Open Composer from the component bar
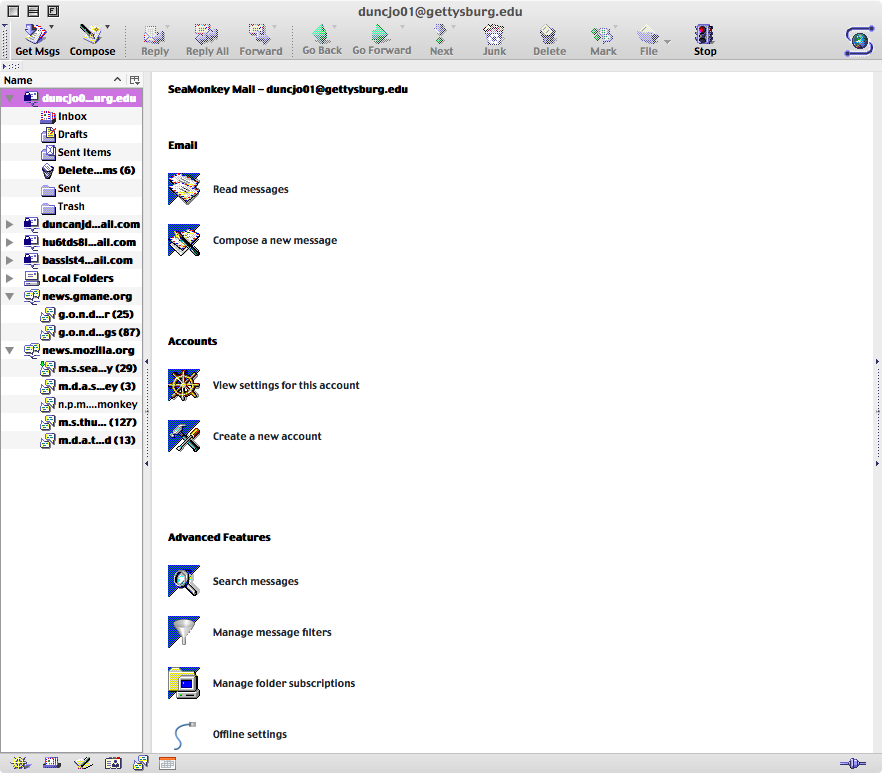The image size is (882, 773). [x=83, y=763]
